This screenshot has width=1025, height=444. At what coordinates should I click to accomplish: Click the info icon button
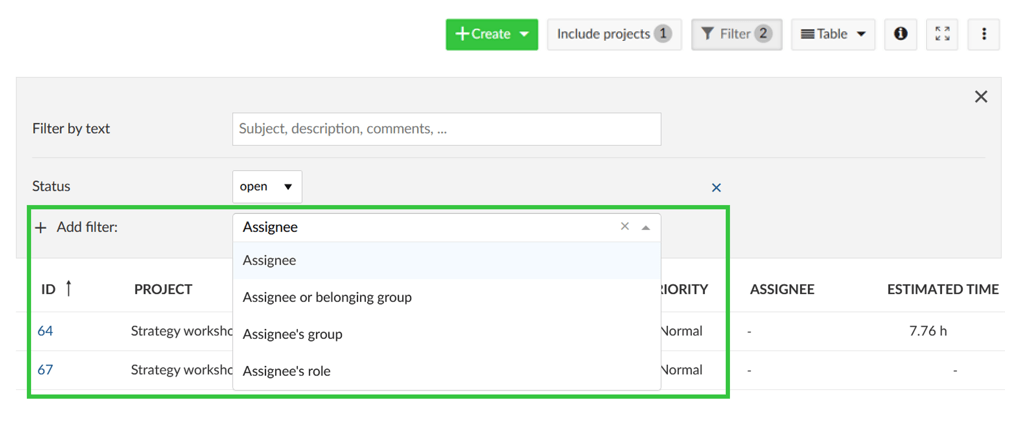900,34
